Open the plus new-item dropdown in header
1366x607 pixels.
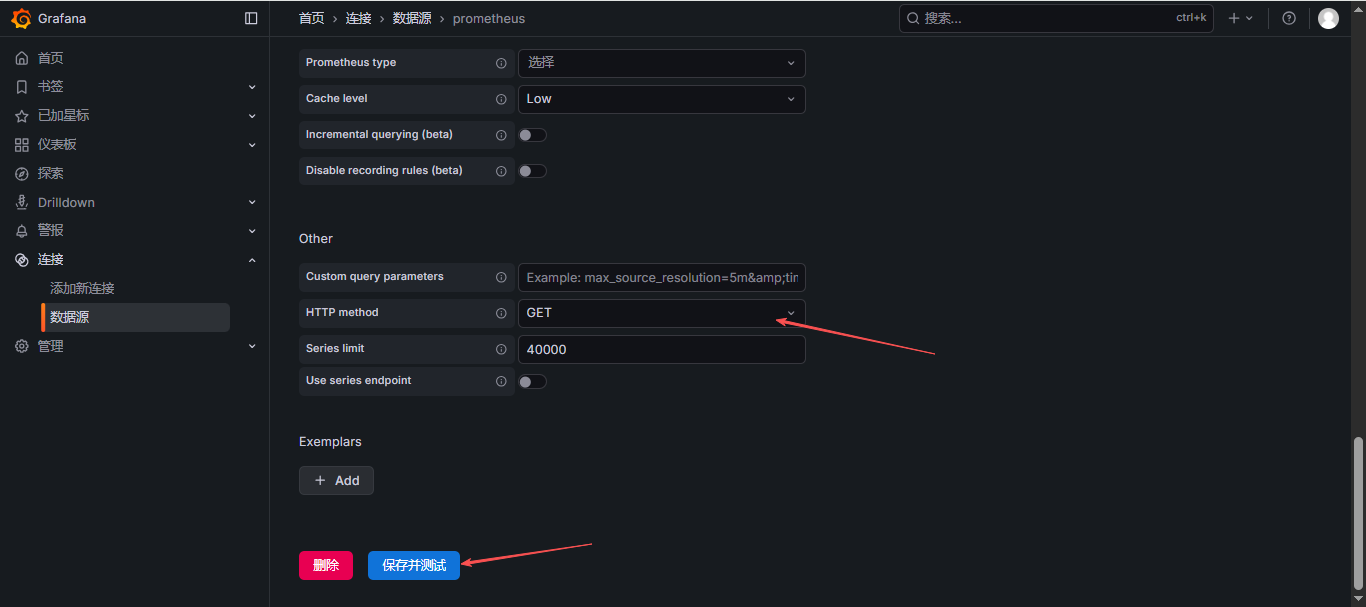click(x=1240, y=18)
